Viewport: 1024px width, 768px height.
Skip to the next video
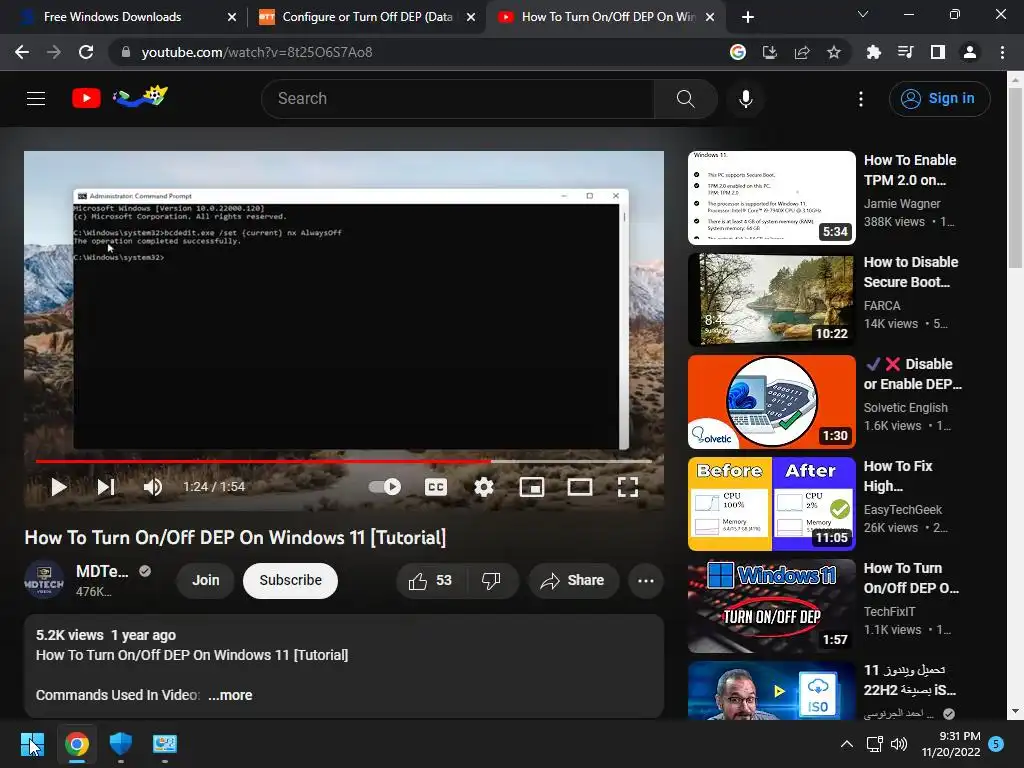tap(106, 487)
